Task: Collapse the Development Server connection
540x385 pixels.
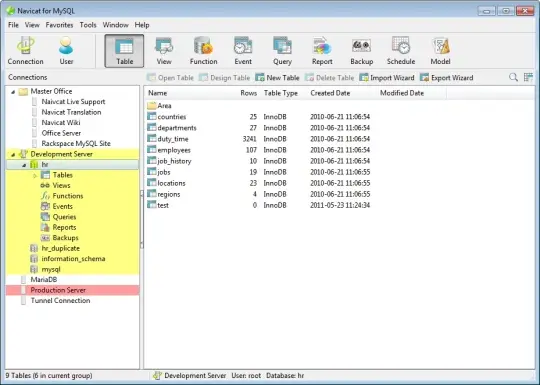Action: pyautogui.click(x=13, y=154)
